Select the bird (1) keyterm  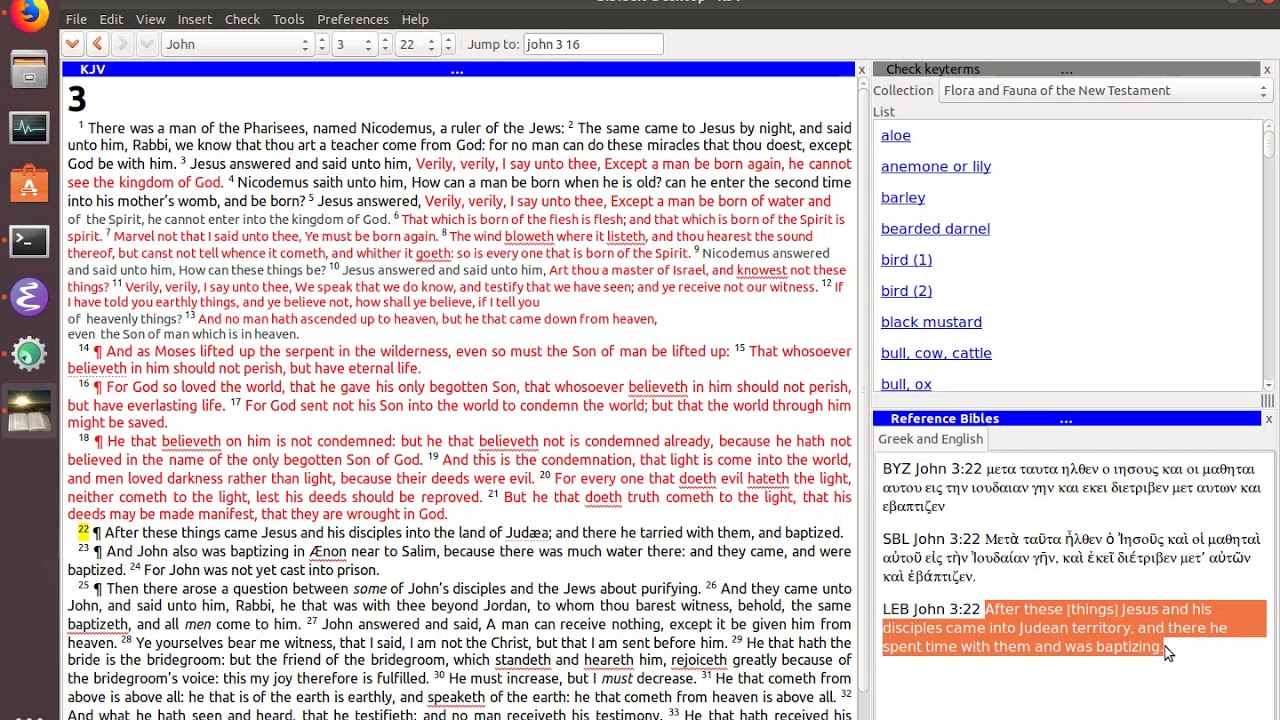coord(906,259)
